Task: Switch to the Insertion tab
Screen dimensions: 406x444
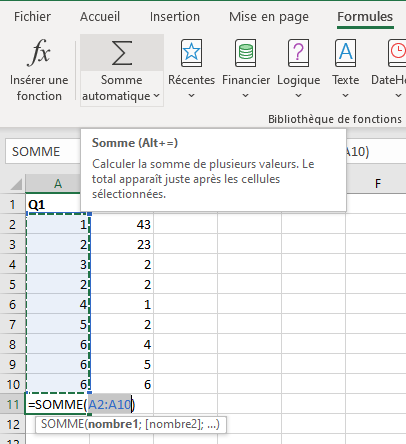Action: (175, 16)
